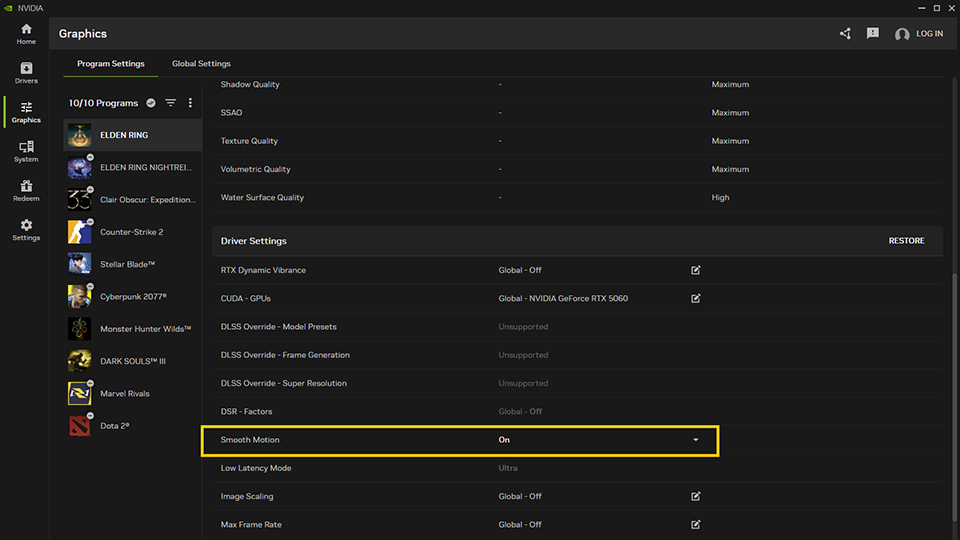The height and width of the screenshot is (540, 960).
Task: Select Counter-Strike 2 from programs list
Action: [132, 232]
